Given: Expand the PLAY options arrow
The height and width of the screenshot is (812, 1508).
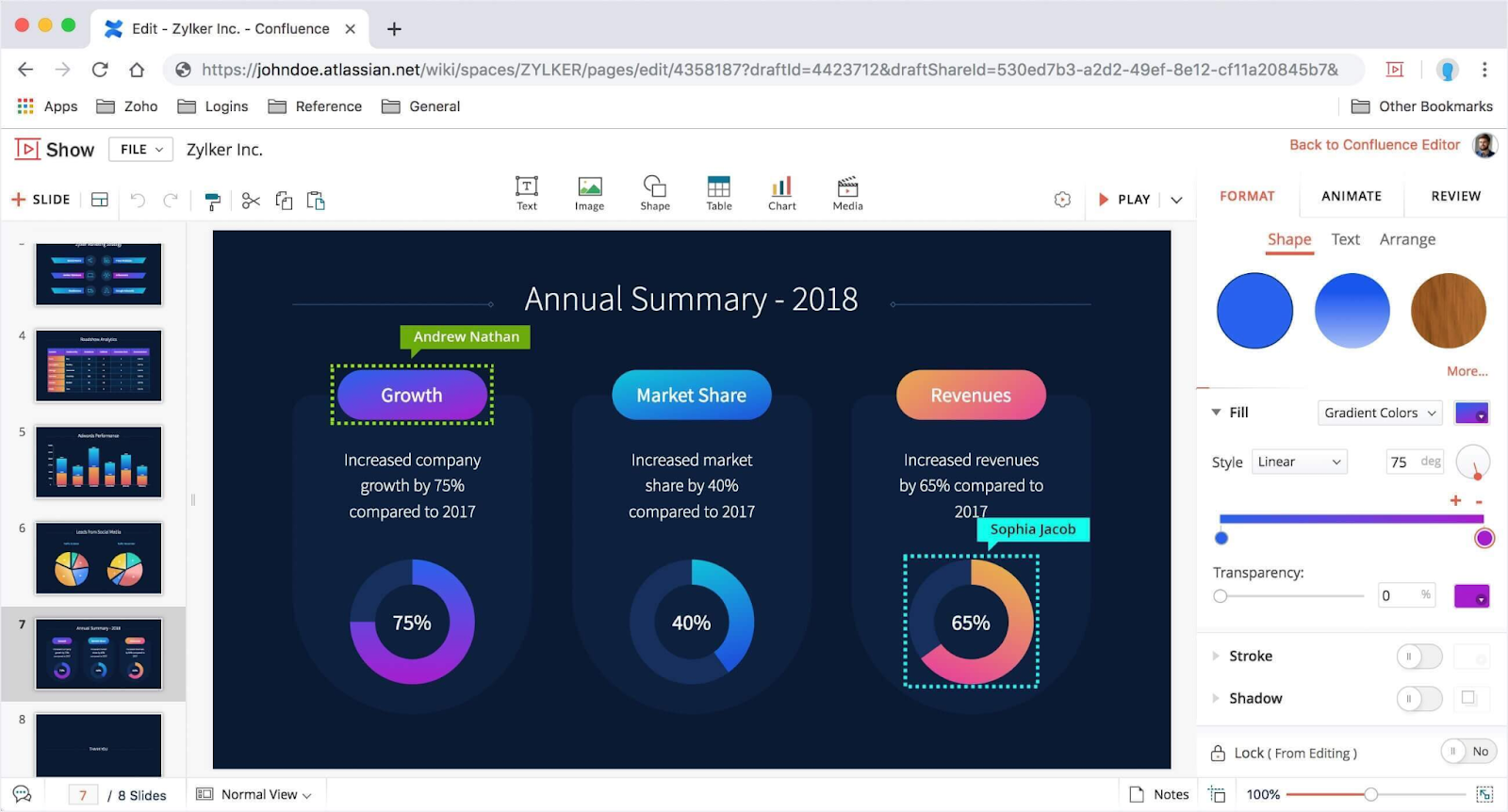Looking at the screenshot, I should [1176, 200].
